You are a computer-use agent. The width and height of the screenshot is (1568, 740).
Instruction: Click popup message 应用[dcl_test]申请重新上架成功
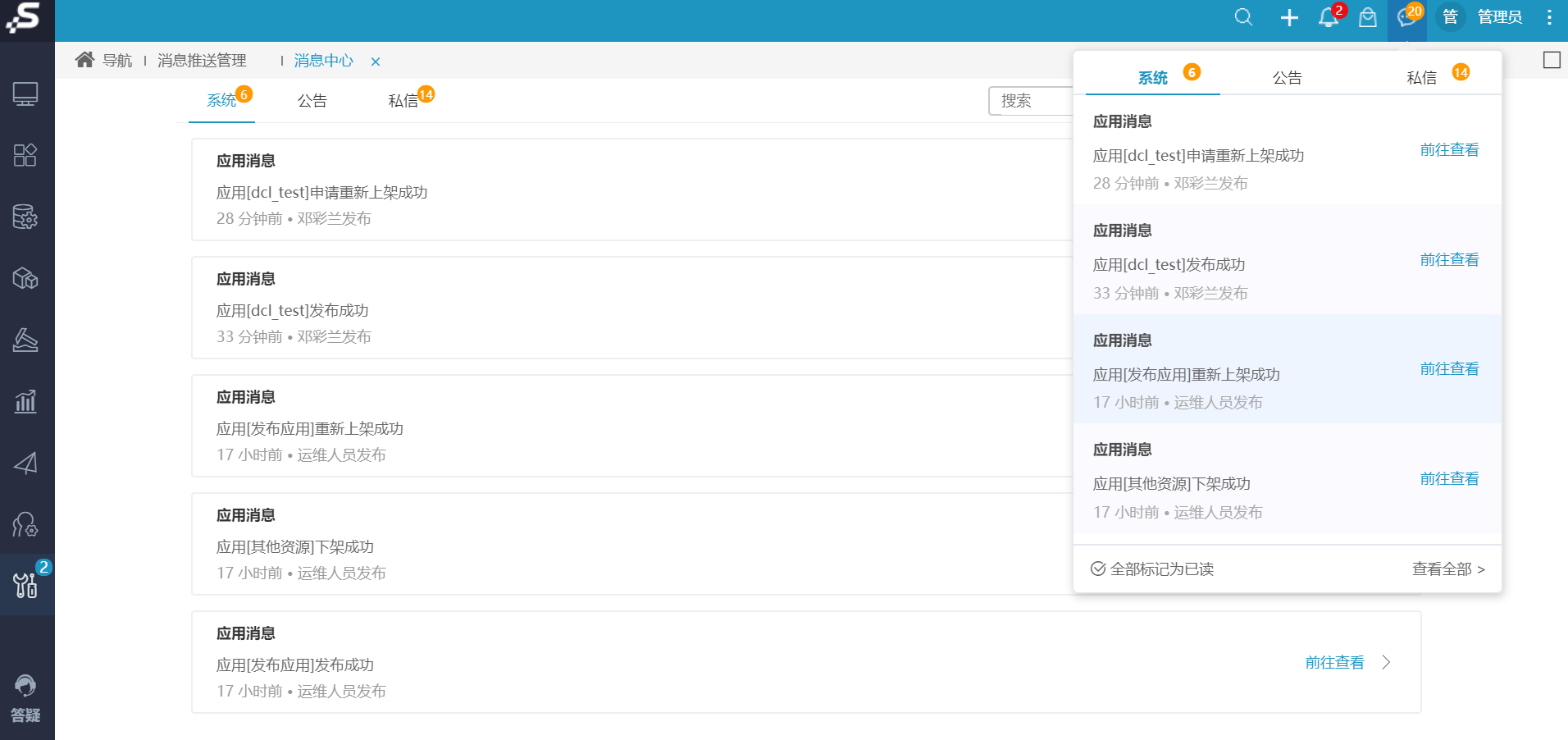1198,156
